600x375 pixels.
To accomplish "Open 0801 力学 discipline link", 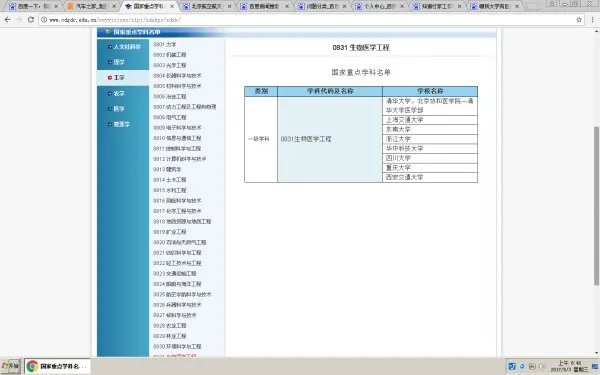I will (x=165, y=44).
